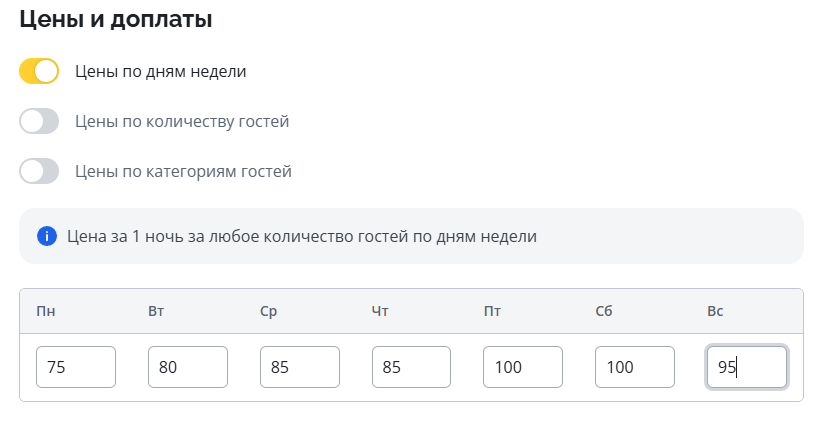This screenshot has height=423, width=816.
Task: Click the Monday price field showing 75
Action: (76, 367)
